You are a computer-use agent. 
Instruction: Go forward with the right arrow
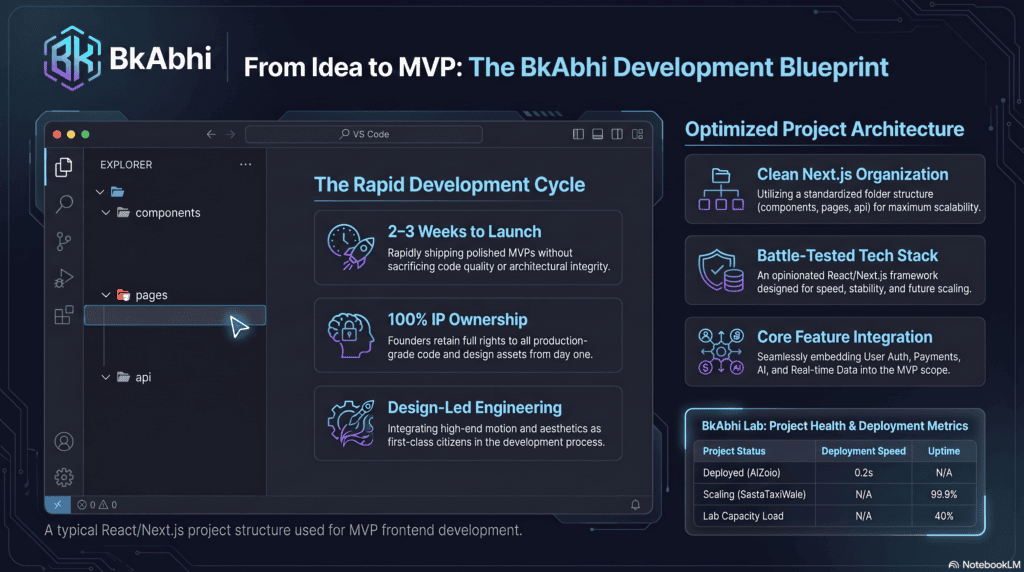[x=231, y=134]
